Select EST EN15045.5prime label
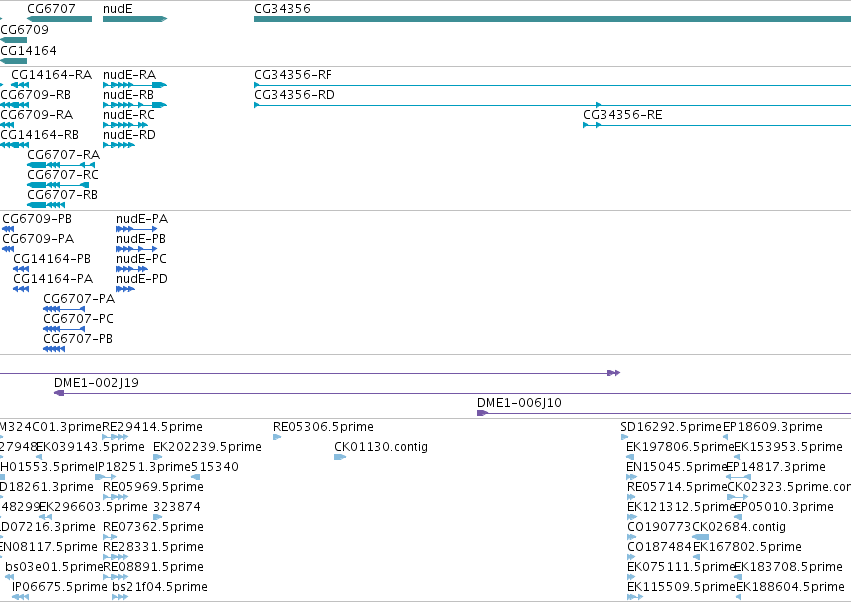The height and width of the screenshot is (602, 851). (x=677, y=467)
